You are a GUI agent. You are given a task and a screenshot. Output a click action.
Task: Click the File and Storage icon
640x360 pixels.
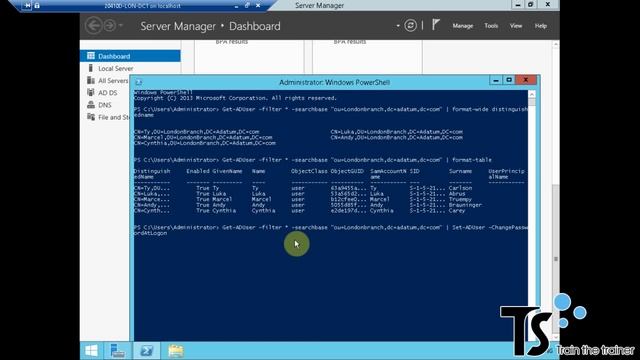[x=91, y=117]
